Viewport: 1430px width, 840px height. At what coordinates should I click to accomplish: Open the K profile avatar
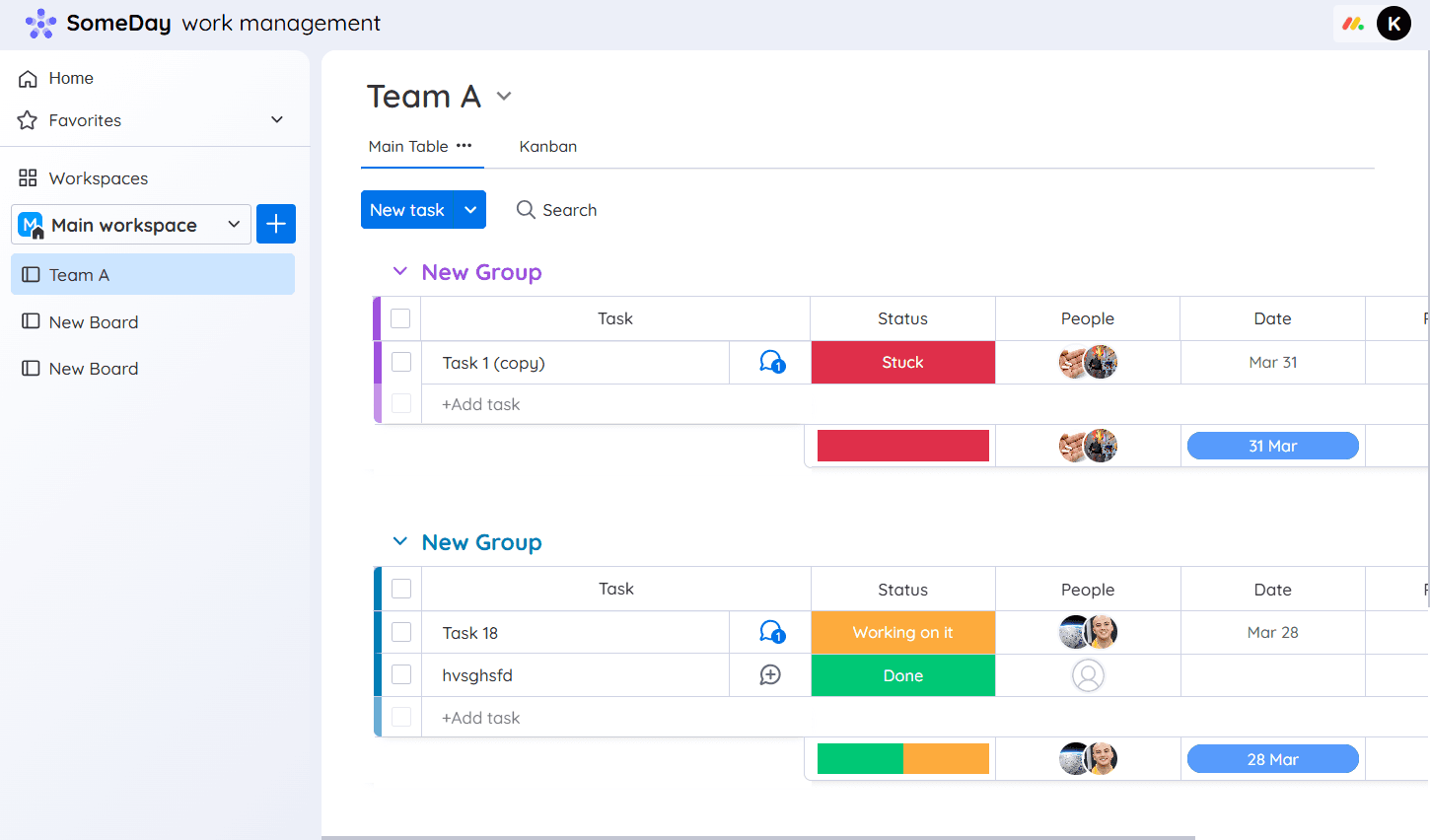tap(1394, 23)
